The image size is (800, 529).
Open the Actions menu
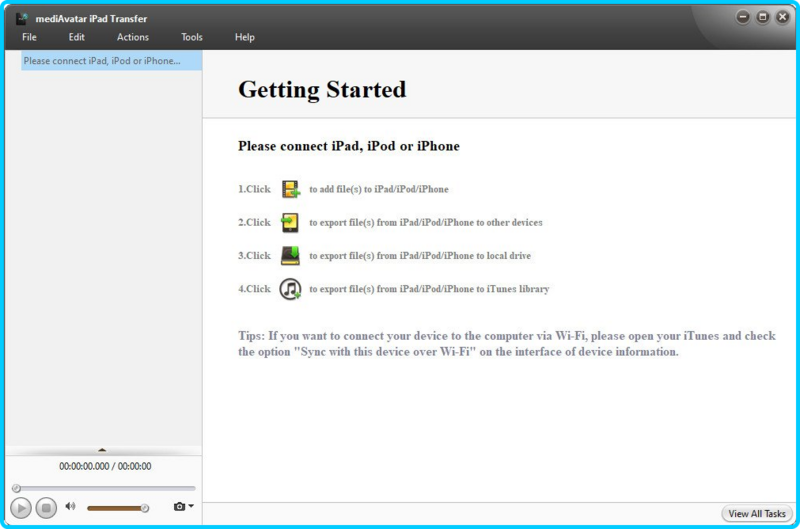click(133, 37)
